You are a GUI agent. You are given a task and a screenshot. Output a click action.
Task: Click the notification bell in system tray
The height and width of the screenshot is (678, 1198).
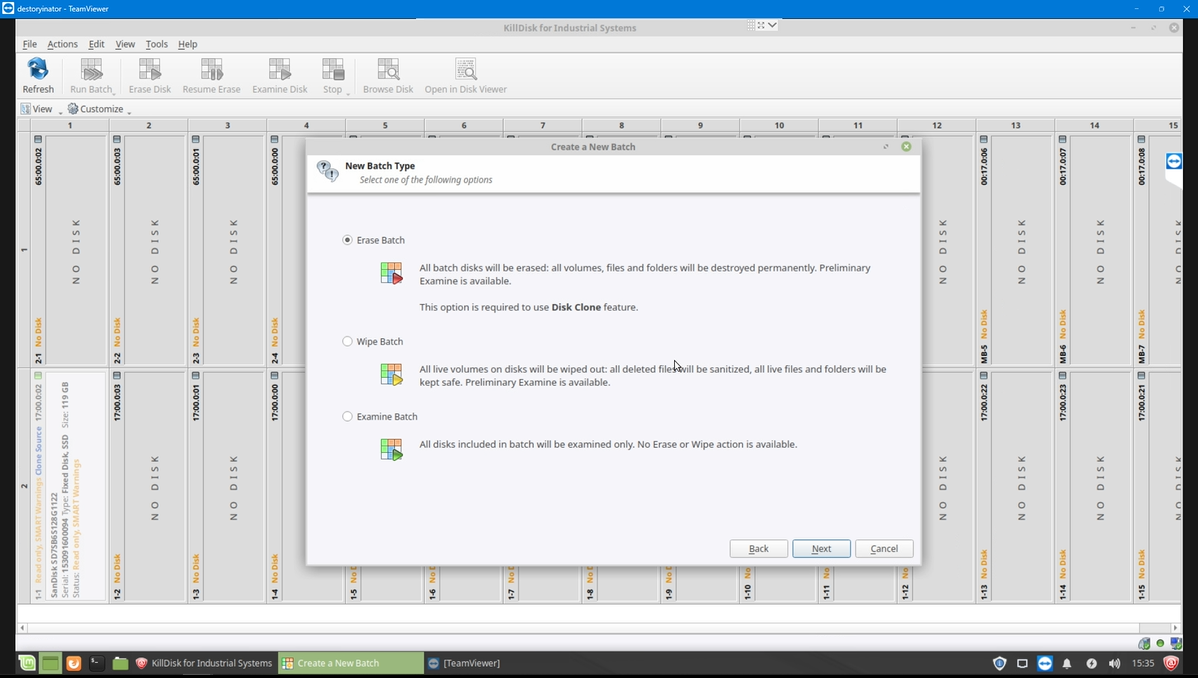[x=1067, y=663]
